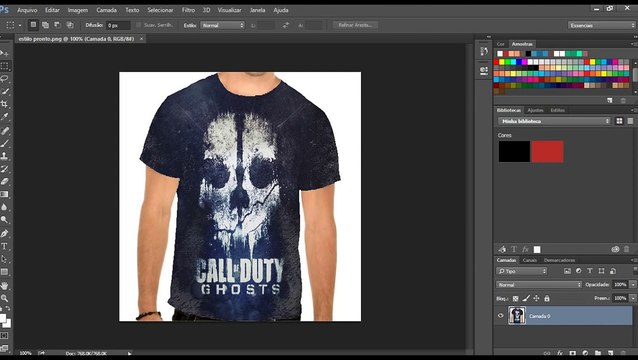Open the Filtro menu
Viewport: 638px width, 360px height.
coord(188,10)
